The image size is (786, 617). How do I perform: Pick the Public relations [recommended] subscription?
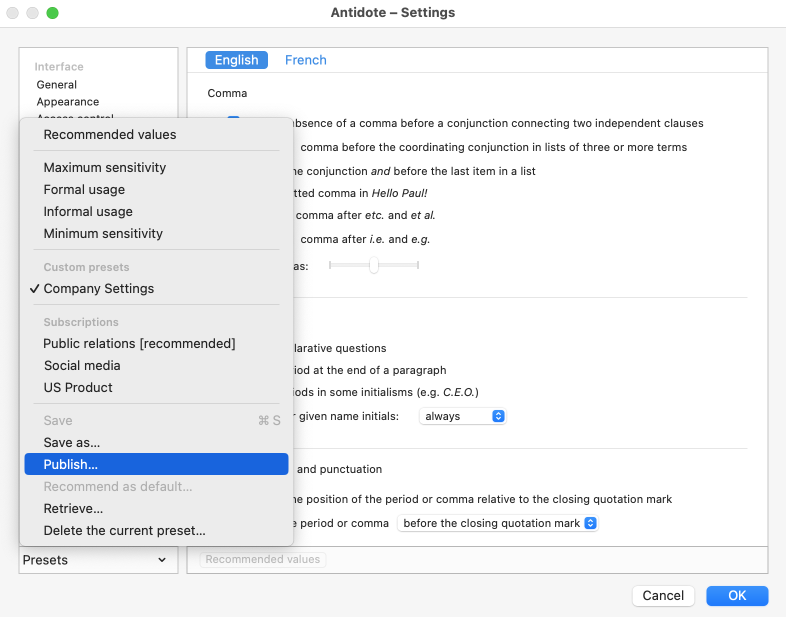139,343
